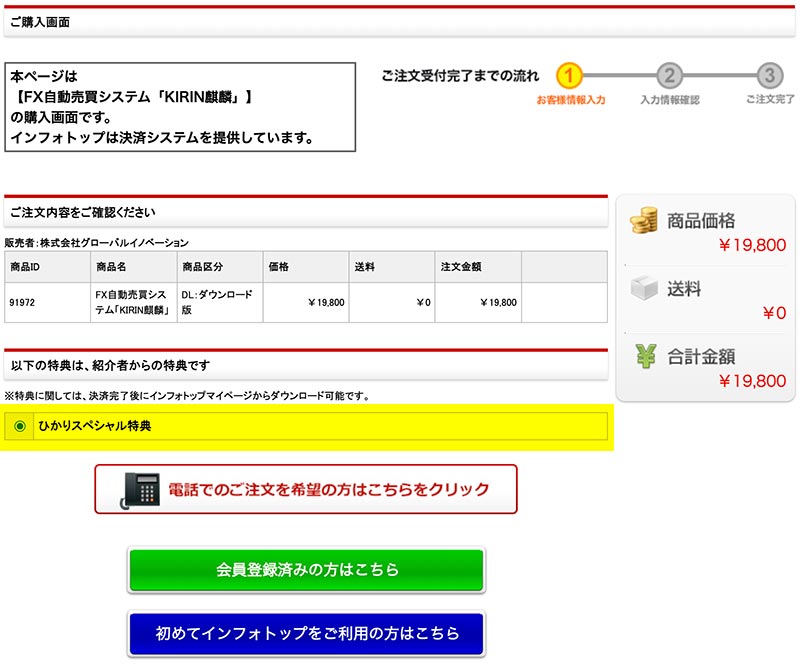Click the ご注文内容をご確認ください heading
Viewport: 800px width, 668px height.
[x=83, y=212]
